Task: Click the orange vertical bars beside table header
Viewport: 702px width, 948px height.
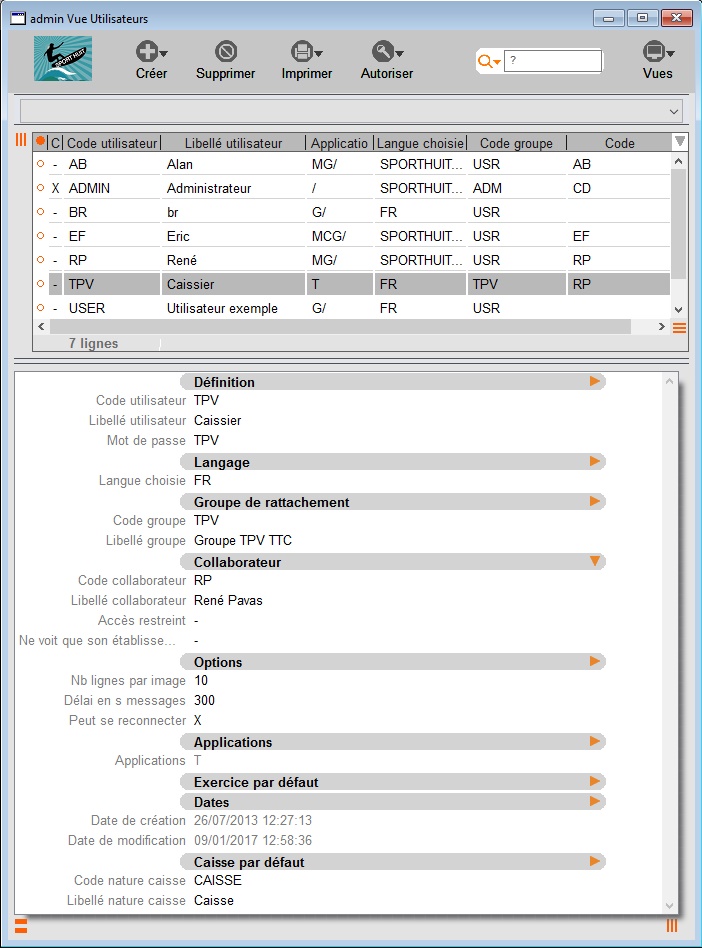Action: pyautogui.click(x=21, y=140)
